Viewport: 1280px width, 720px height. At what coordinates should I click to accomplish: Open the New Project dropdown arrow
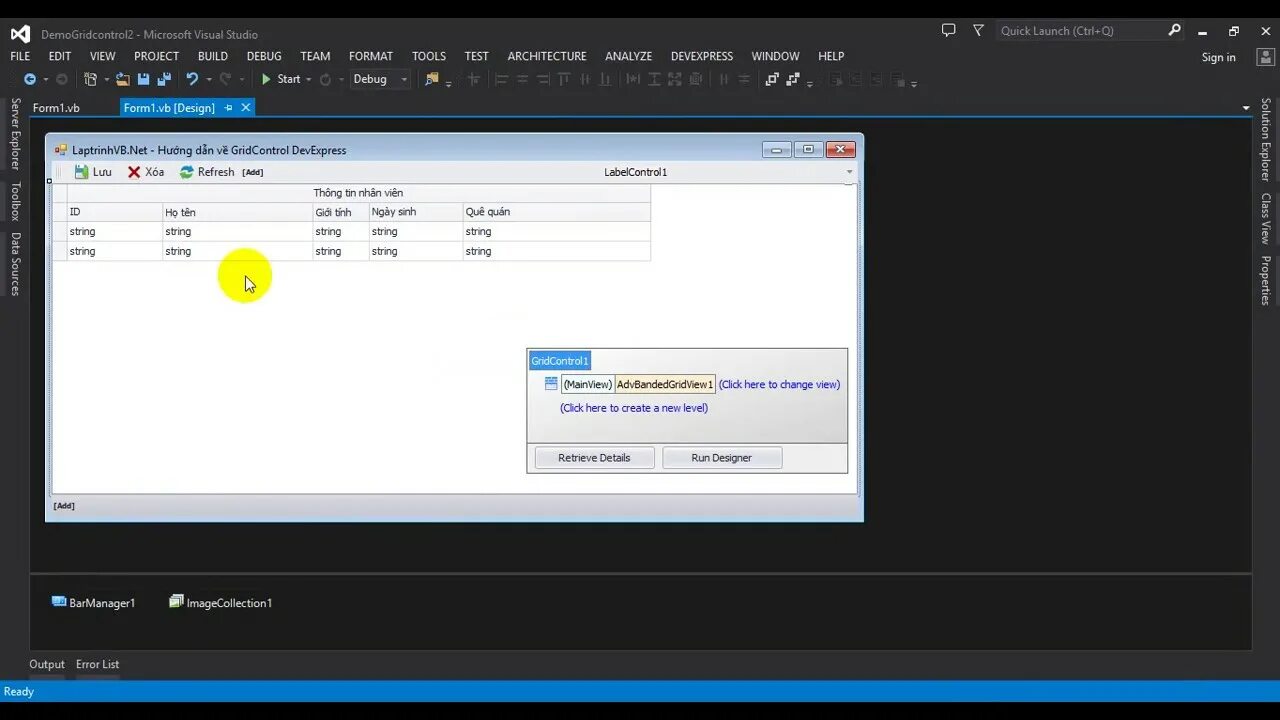pyautogui.click(x=106, y=80)
